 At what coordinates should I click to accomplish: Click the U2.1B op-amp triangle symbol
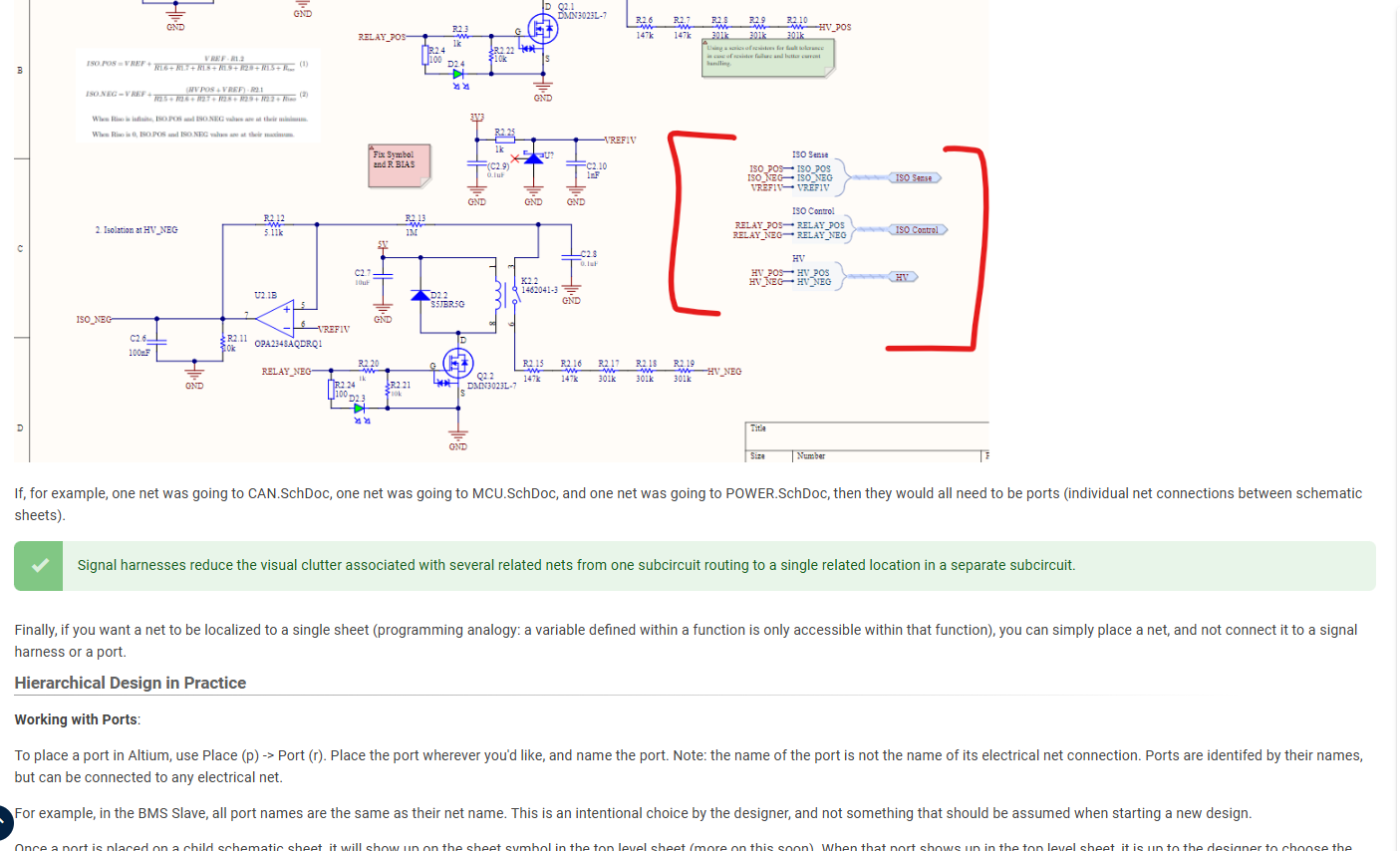tap(275, 315)
